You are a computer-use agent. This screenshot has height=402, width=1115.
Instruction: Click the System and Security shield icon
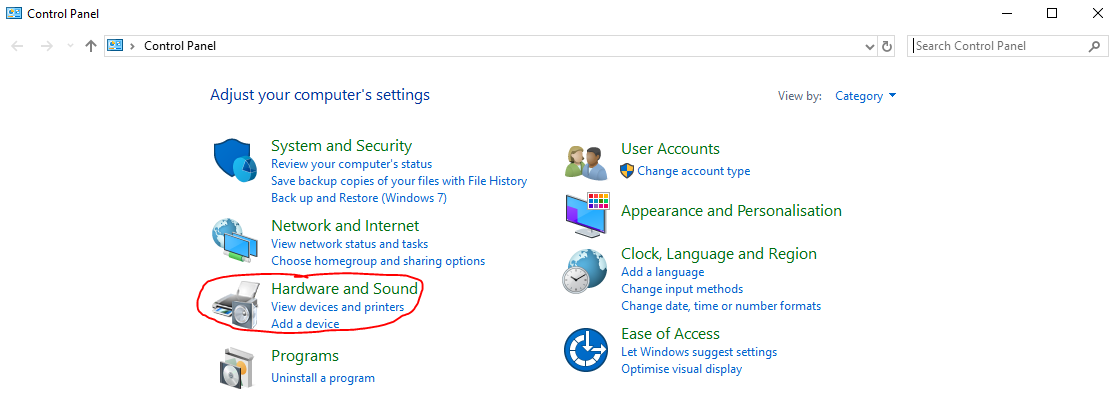[x=236, y=160]
